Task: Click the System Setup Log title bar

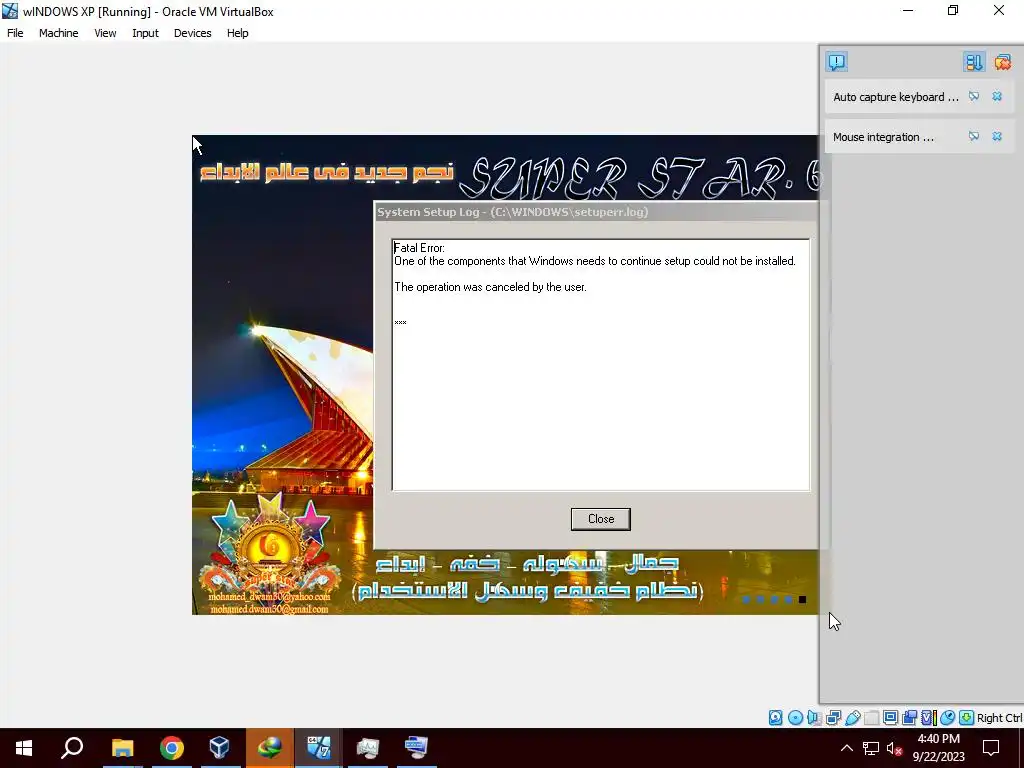Action: click(x=596, y=212)
